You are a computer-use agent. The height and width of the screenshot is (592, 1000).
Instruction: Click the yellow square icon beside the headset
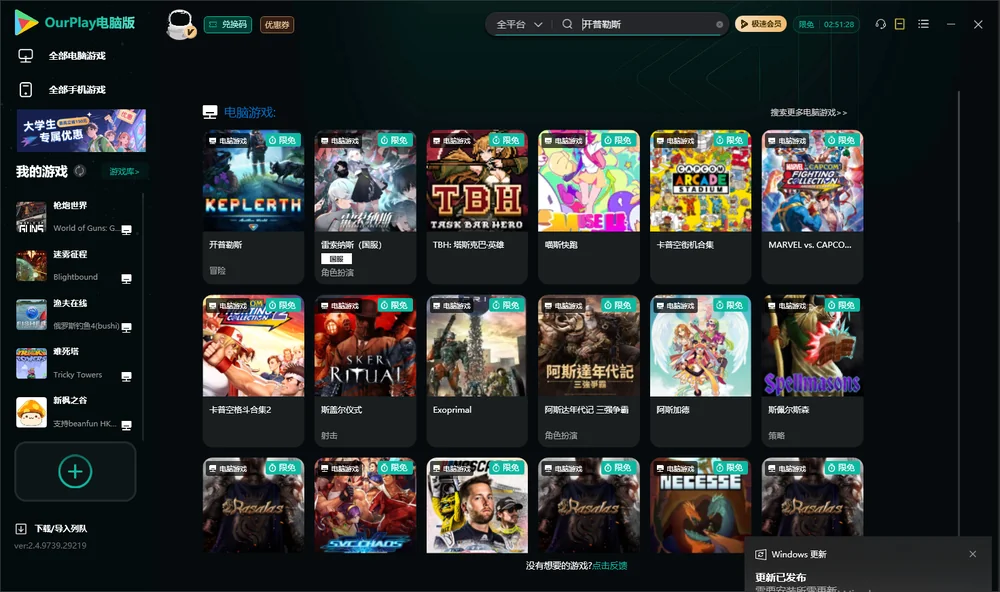click(899, 24)
